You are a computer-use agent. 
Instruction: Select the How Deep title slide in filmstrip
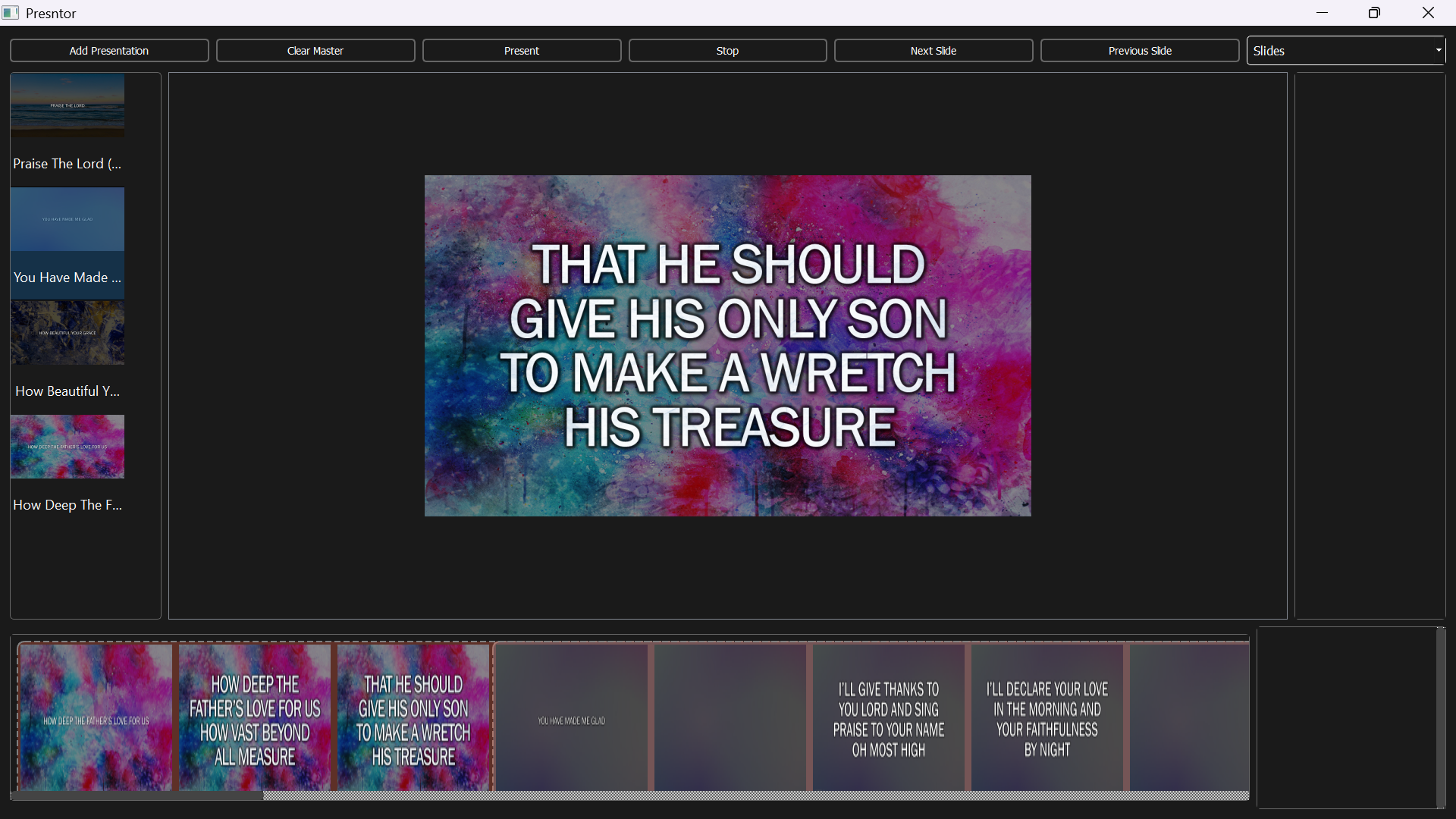coord(96,717)
